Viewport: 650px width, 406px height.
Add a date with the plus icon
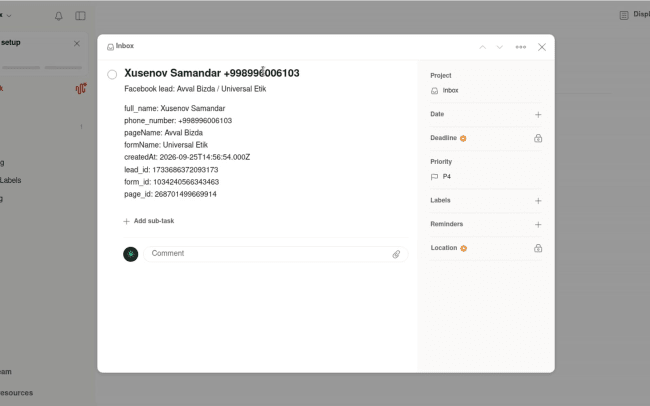point(538,114)
